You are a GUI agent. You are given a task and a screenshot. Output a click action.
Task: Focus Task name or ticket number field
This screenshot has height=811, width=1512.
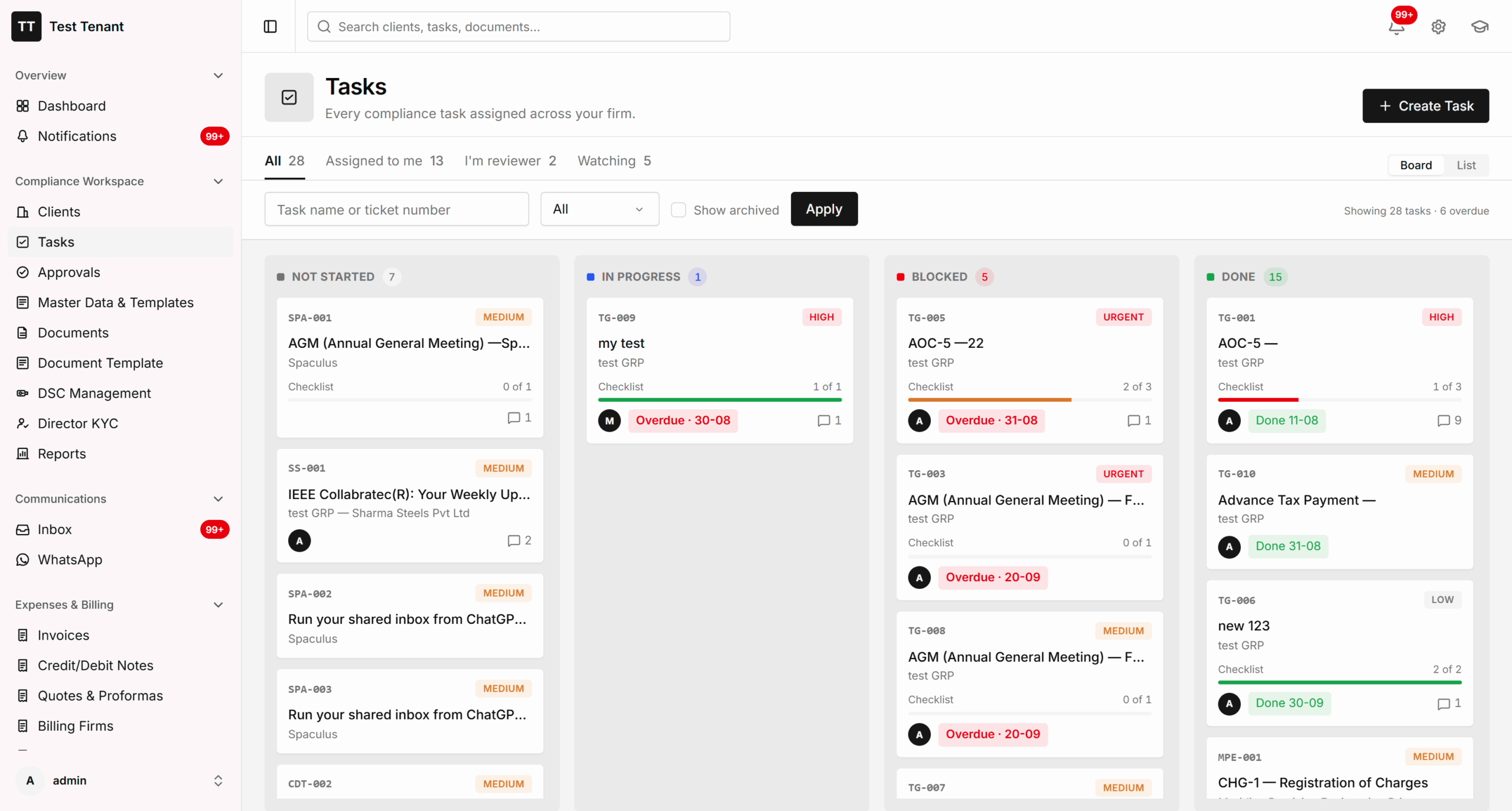396,209
